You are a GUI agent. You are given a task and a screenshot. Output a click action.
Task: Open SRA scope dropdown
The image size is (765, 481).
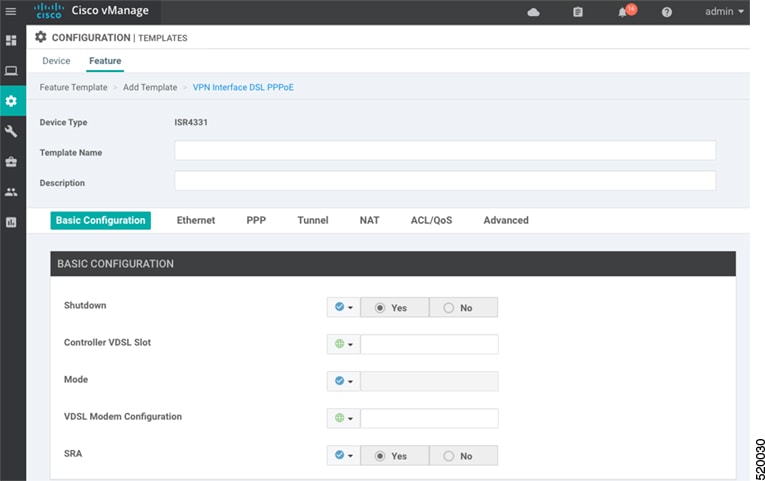[343, 456]
